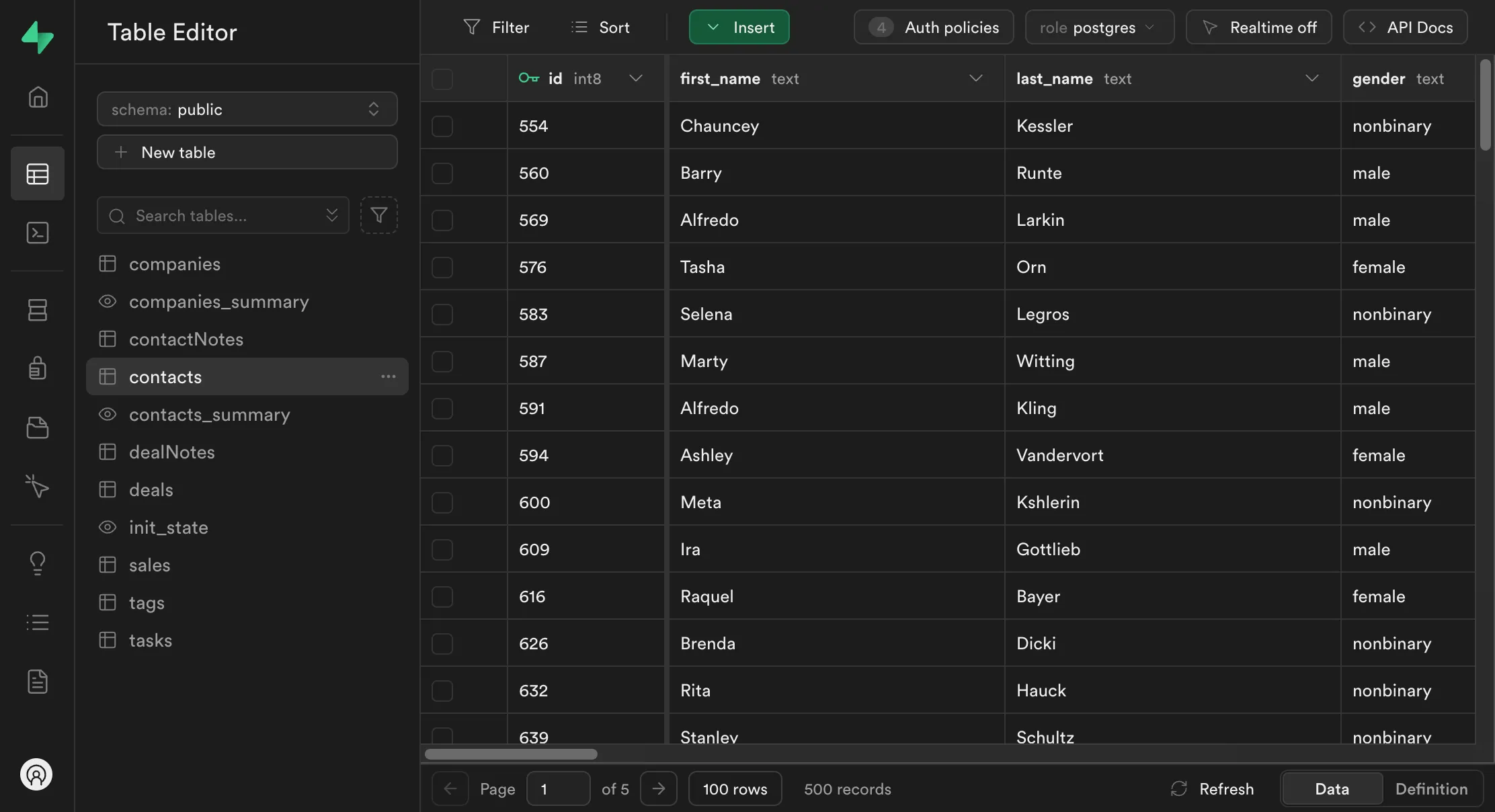Open the user account avatar icon
Image resolution: width=1495 pixels, height=812 pixels.
click(x=36, y=774)
